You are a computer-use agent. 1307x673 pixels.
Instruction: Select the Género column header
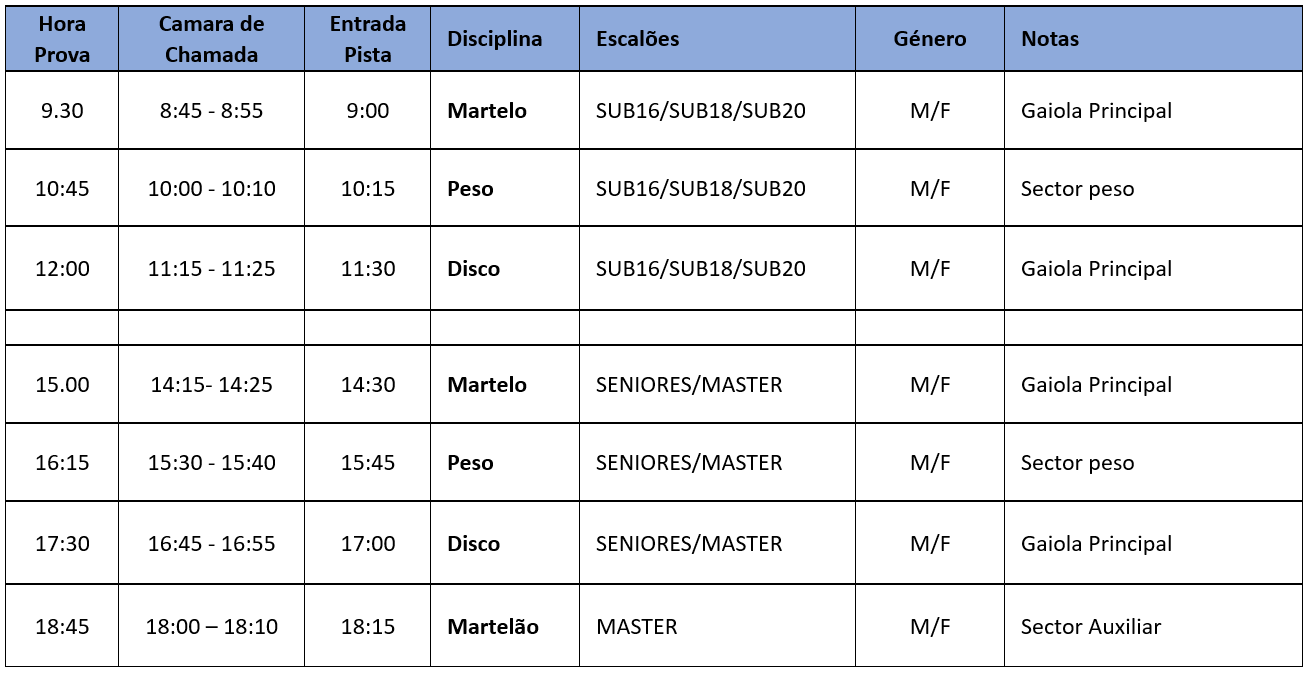(930, 39)
